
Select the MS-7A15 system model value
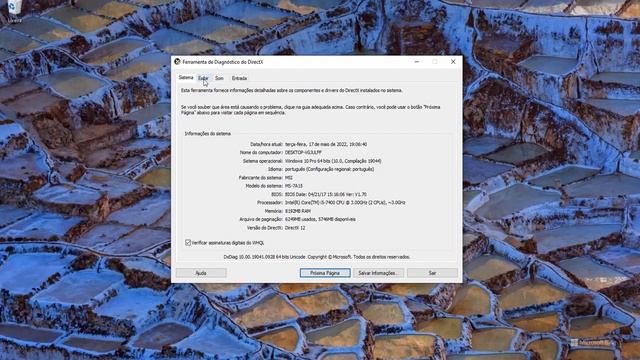pos(294,186)
